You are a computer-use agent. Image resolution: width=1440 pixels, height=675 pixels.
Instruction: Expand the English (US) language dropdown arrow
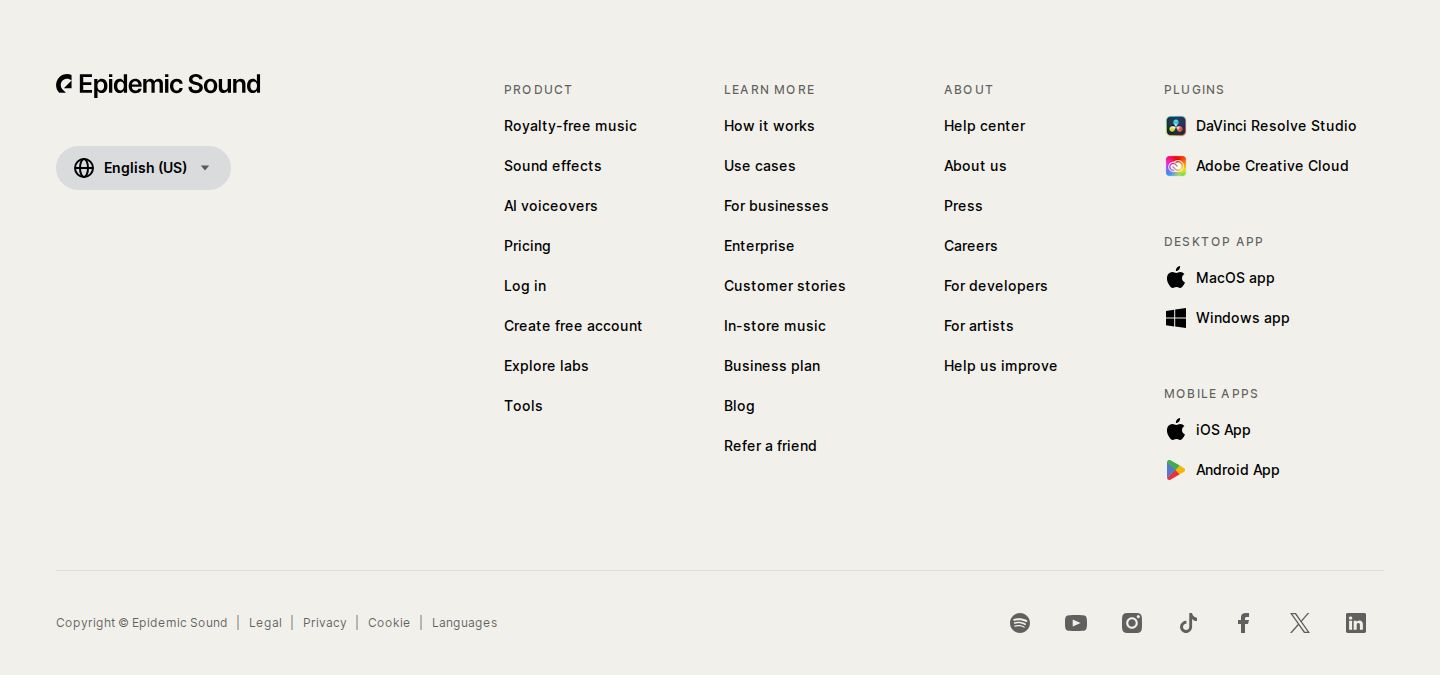[205, 168]
